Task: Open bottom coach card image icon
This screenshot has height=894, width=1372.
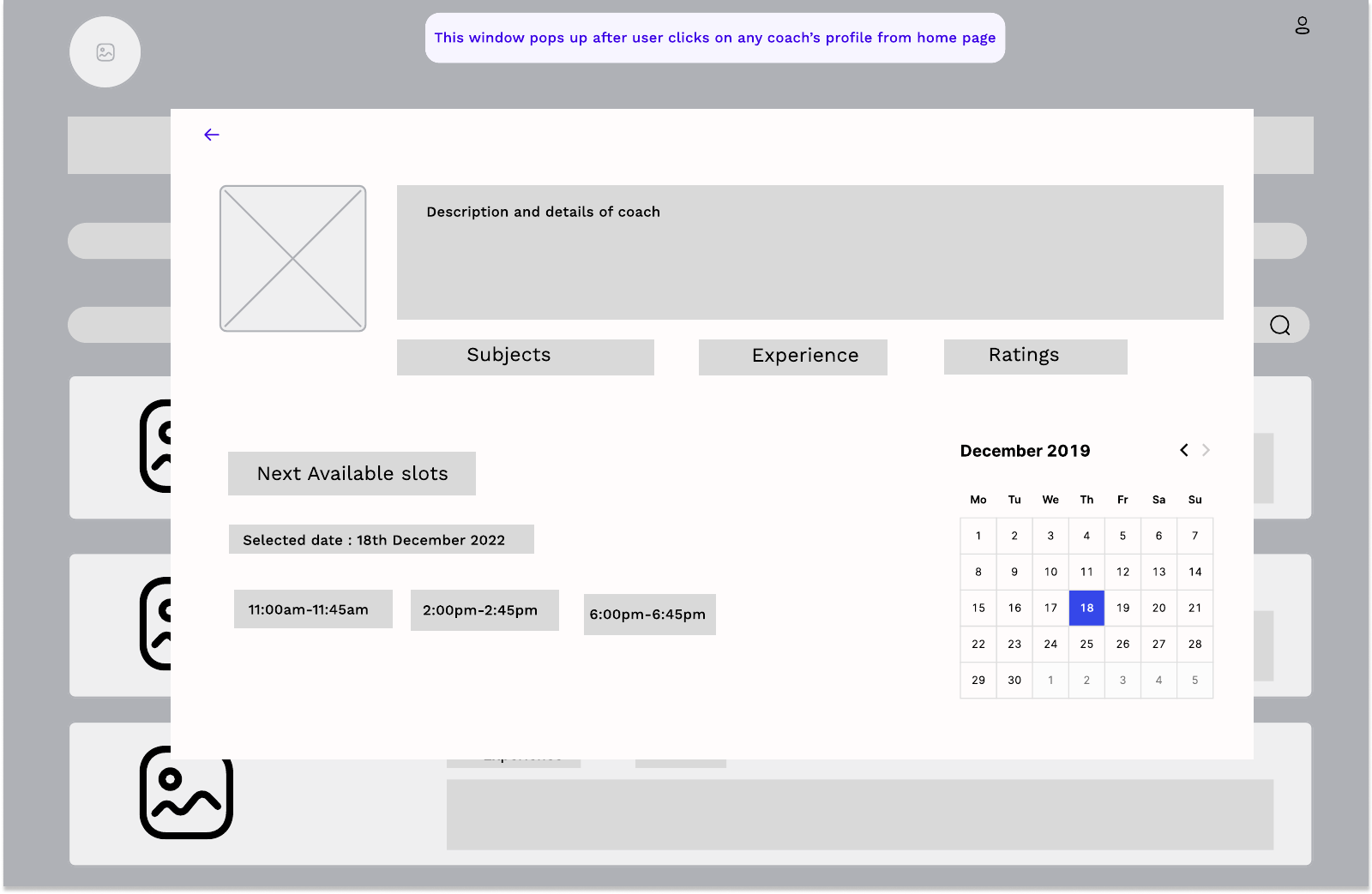Action: pyautogui.click(x=187, y=793)
